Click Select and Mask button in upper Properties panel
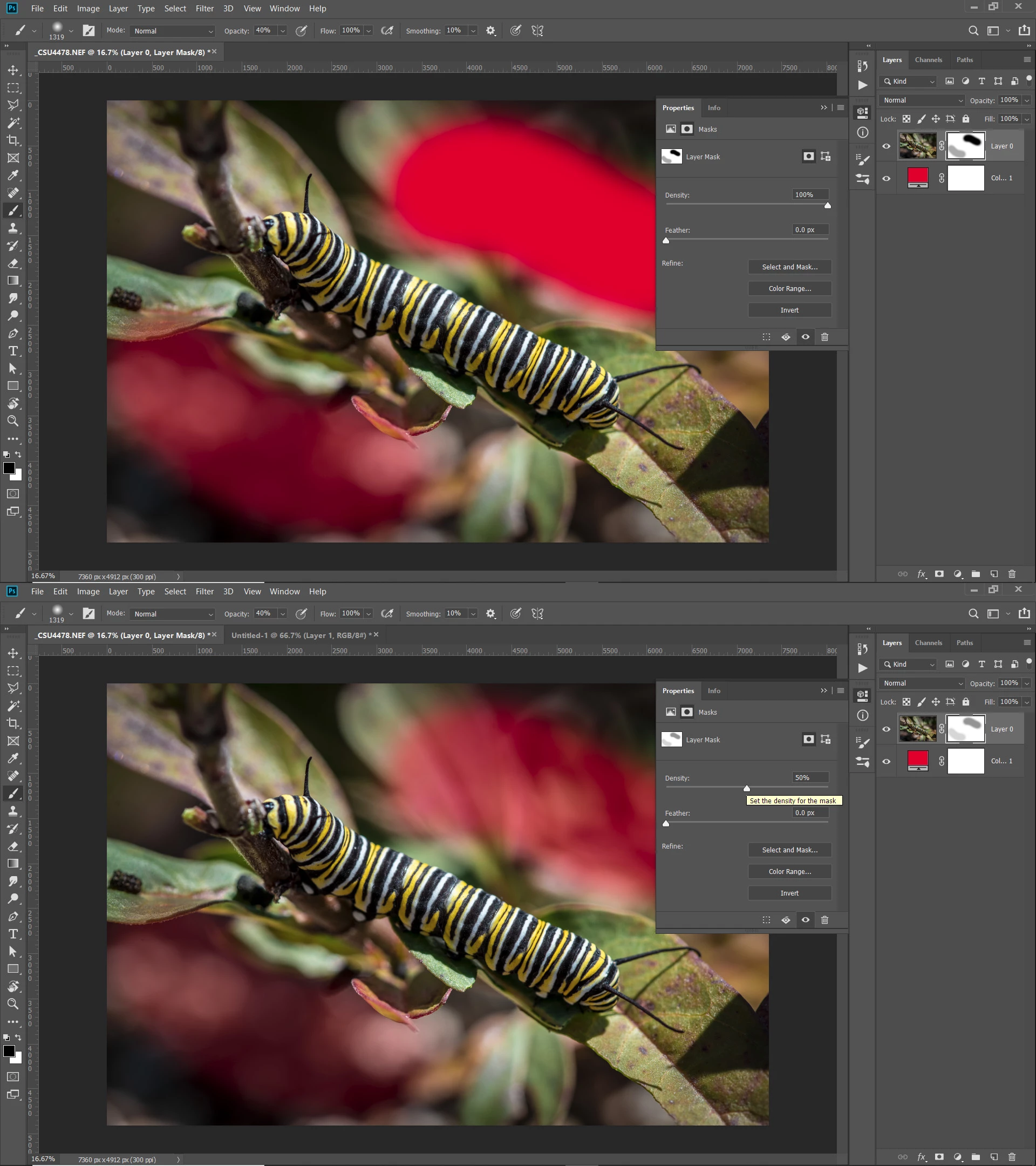The height and width of the screenshot is (1166, 1036). pos(789,267)
